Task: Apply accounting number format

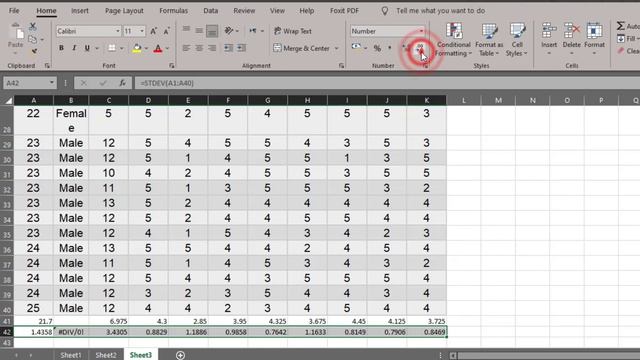Action: (x=356, y=48)
